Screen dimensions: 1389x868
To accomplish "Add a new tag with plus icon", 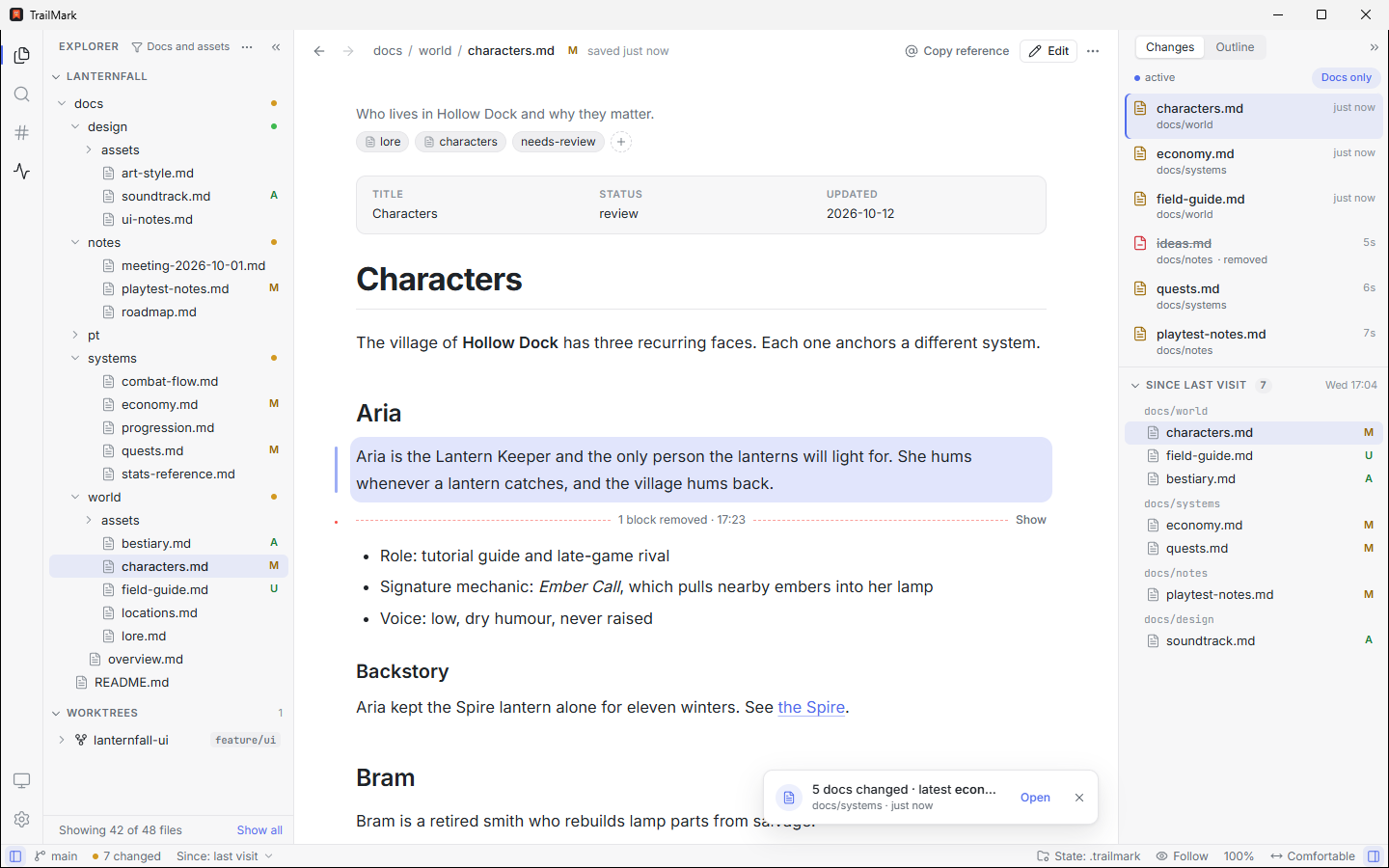I will [621, 142].
